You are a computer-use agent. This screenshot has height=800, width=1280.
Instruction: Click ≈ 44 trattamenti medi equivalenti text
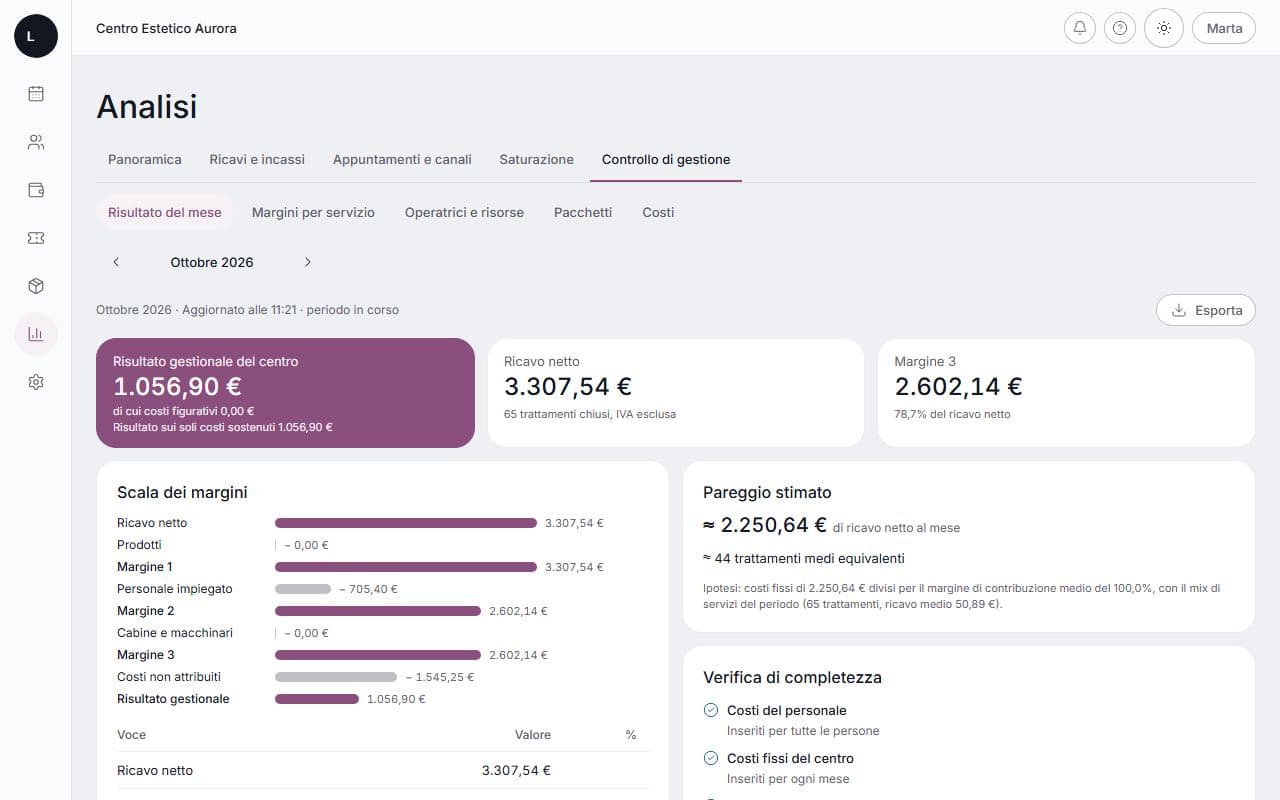tap(803, 558)
